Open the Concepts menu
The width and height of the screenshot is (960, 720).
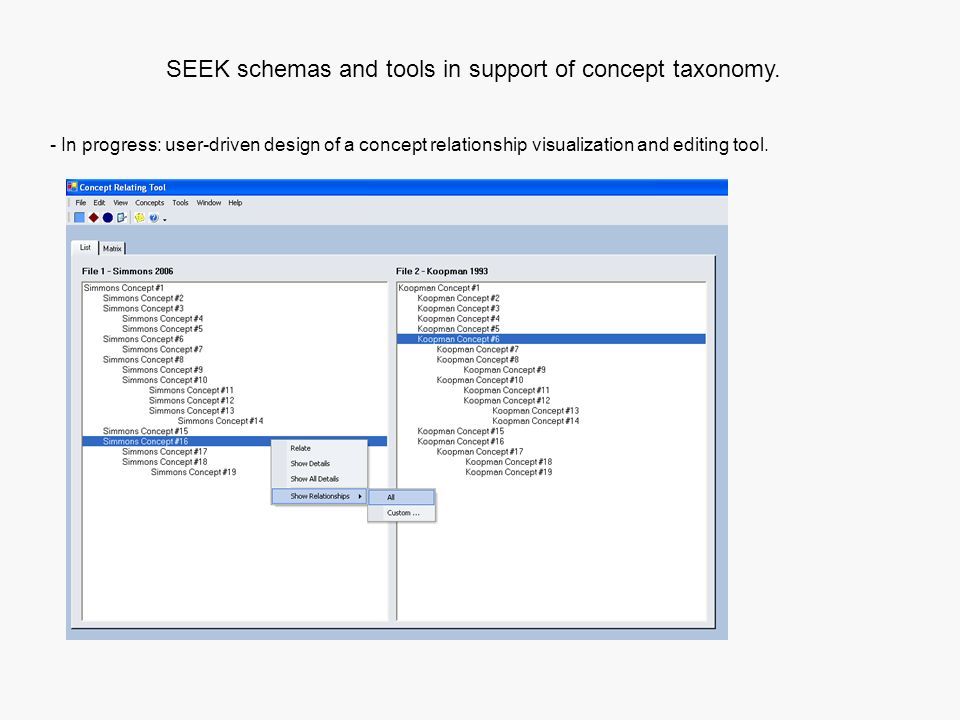coord(149,203)
